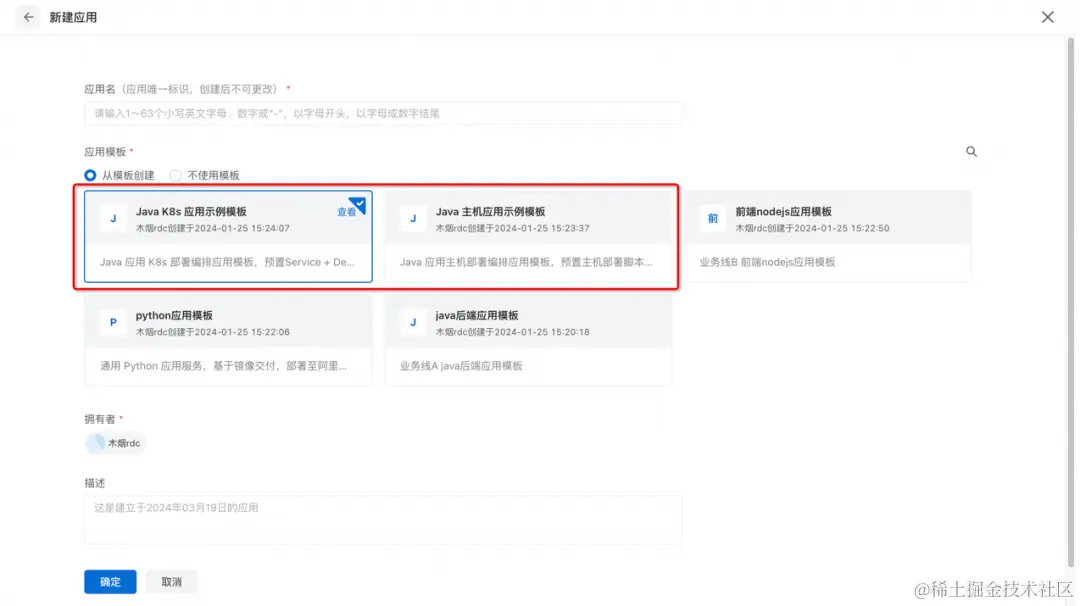This screenshot has height=606, width=1080.
Task: Click the 描述 text input area
Action: click(383, 518)
